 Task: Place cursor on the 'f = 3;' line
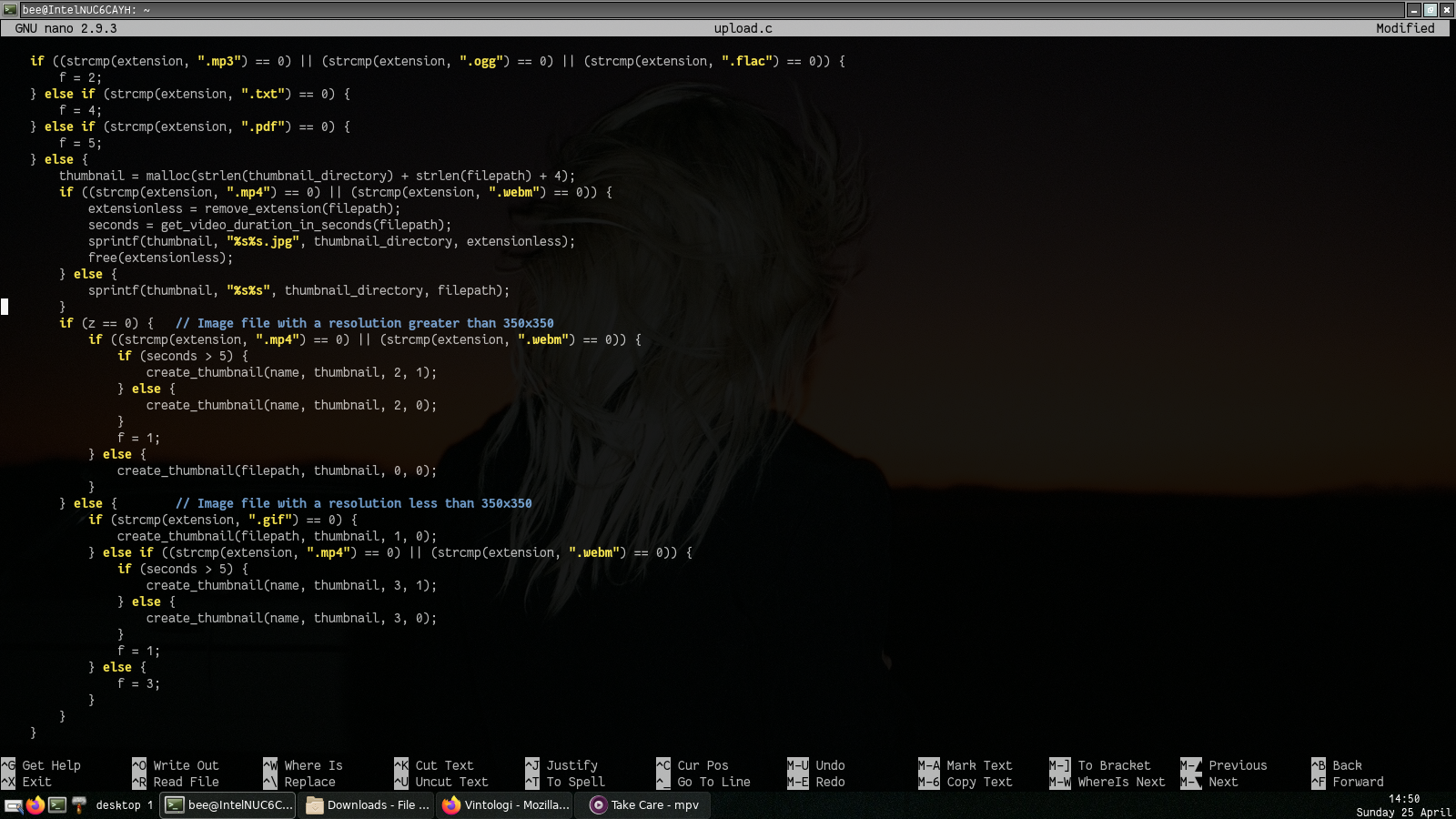coord(138,683)
